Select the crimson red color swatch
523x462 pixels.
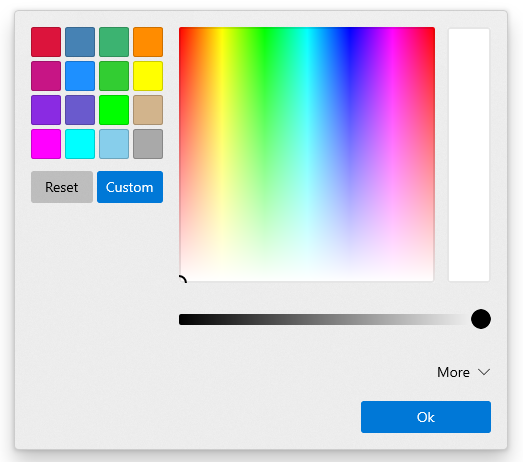(x=46, y=42)
